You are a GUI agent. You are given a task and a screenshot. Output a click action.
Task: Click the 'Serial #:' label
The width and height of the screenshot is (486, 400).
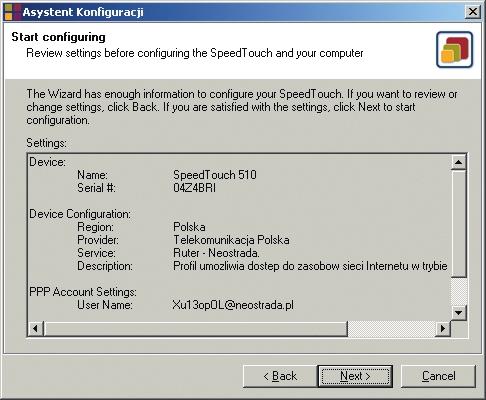96,188
